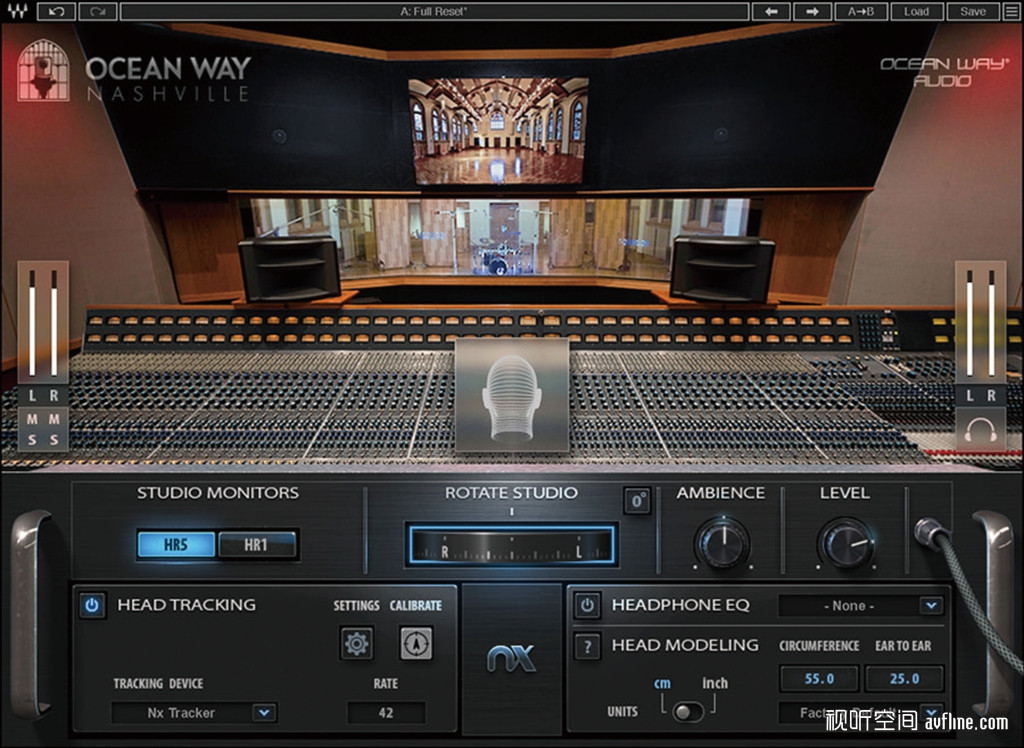Screen dimensions: 1024x748
Task: Open Head Modeling help question mark
Action: point(587,647)
